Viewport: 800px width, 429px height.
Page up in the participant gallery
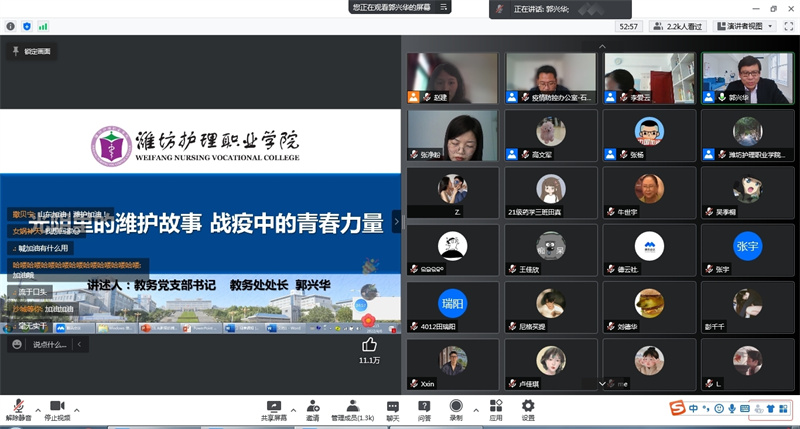pos(602,46)
